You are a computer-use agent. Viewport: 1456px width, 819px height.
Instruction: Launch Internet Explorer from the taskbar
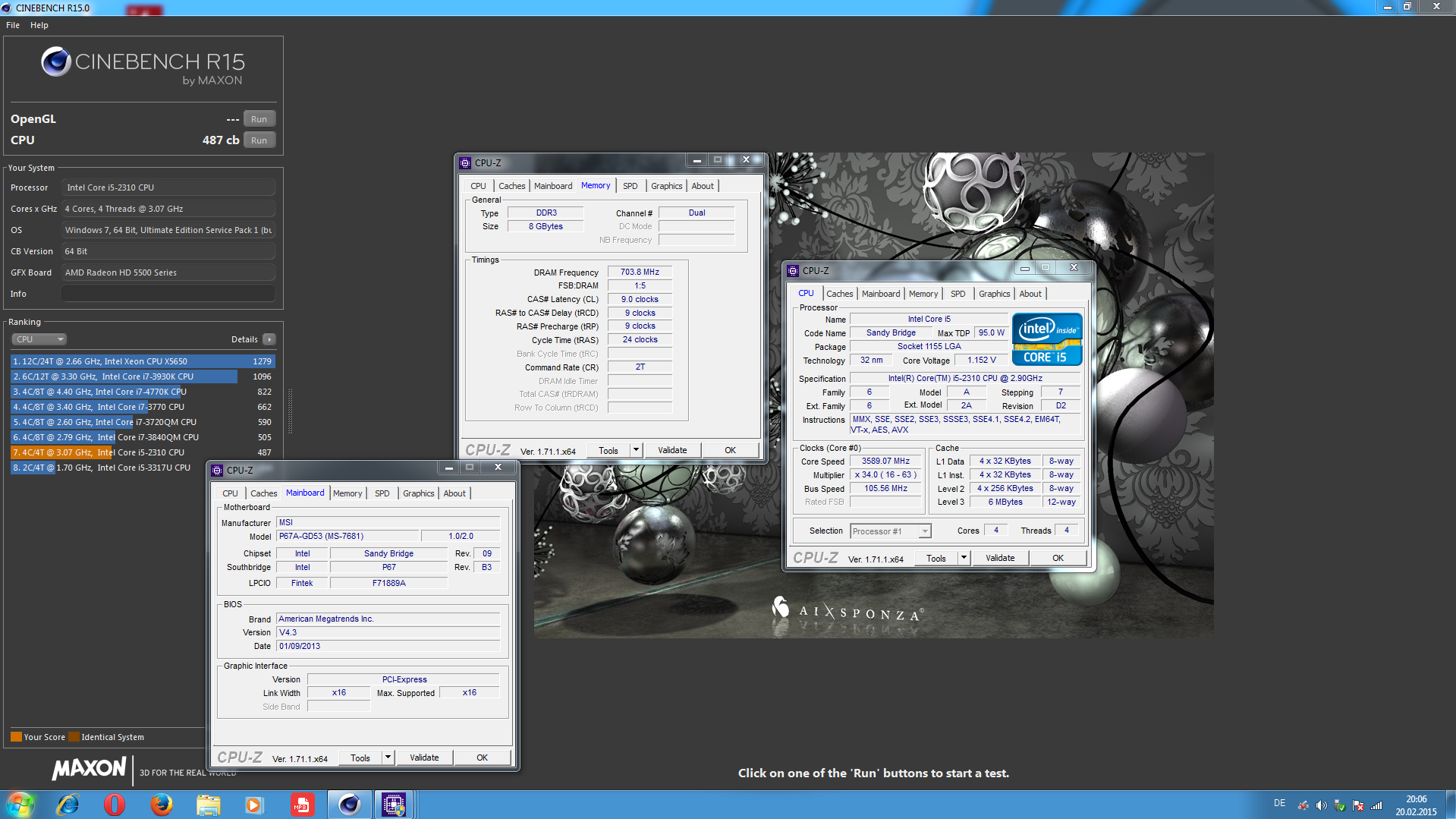(x=68, y=805)
